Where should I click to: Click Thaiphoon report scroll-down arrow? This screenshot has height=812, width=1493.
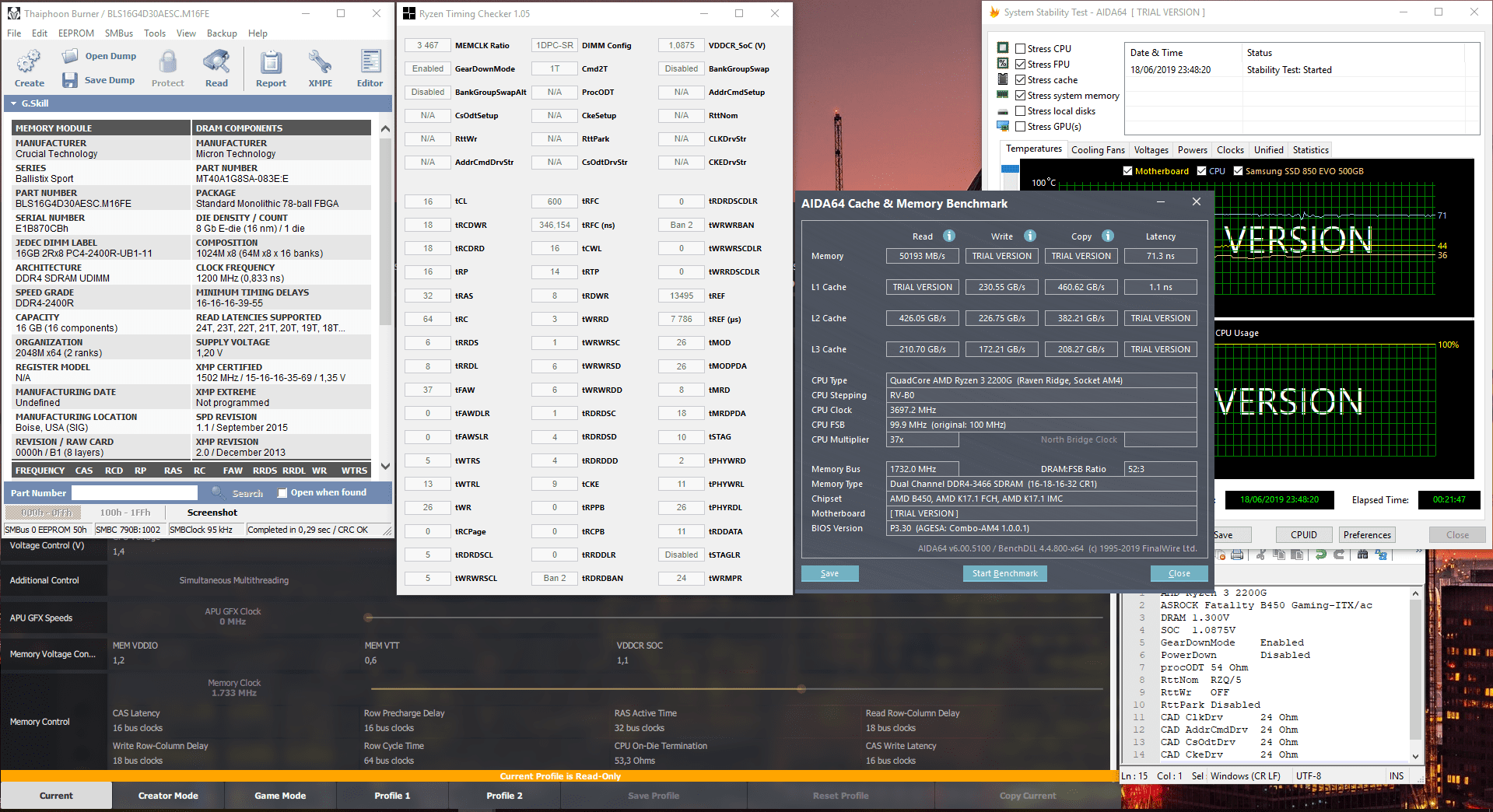[385, 467]
